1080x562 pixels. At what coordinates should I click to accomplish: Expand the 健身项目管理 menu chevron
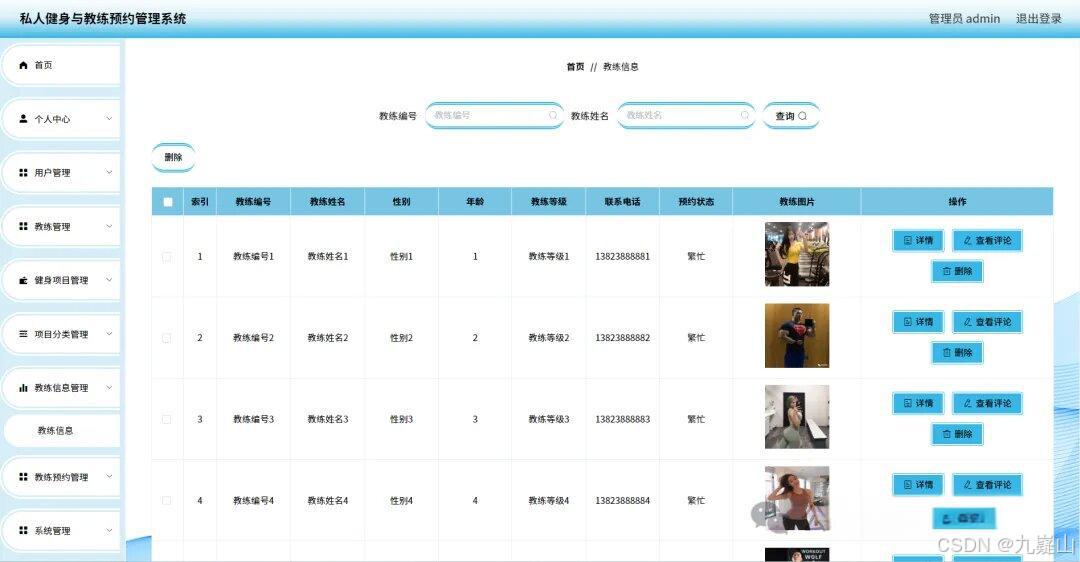(x=109, y=280)
